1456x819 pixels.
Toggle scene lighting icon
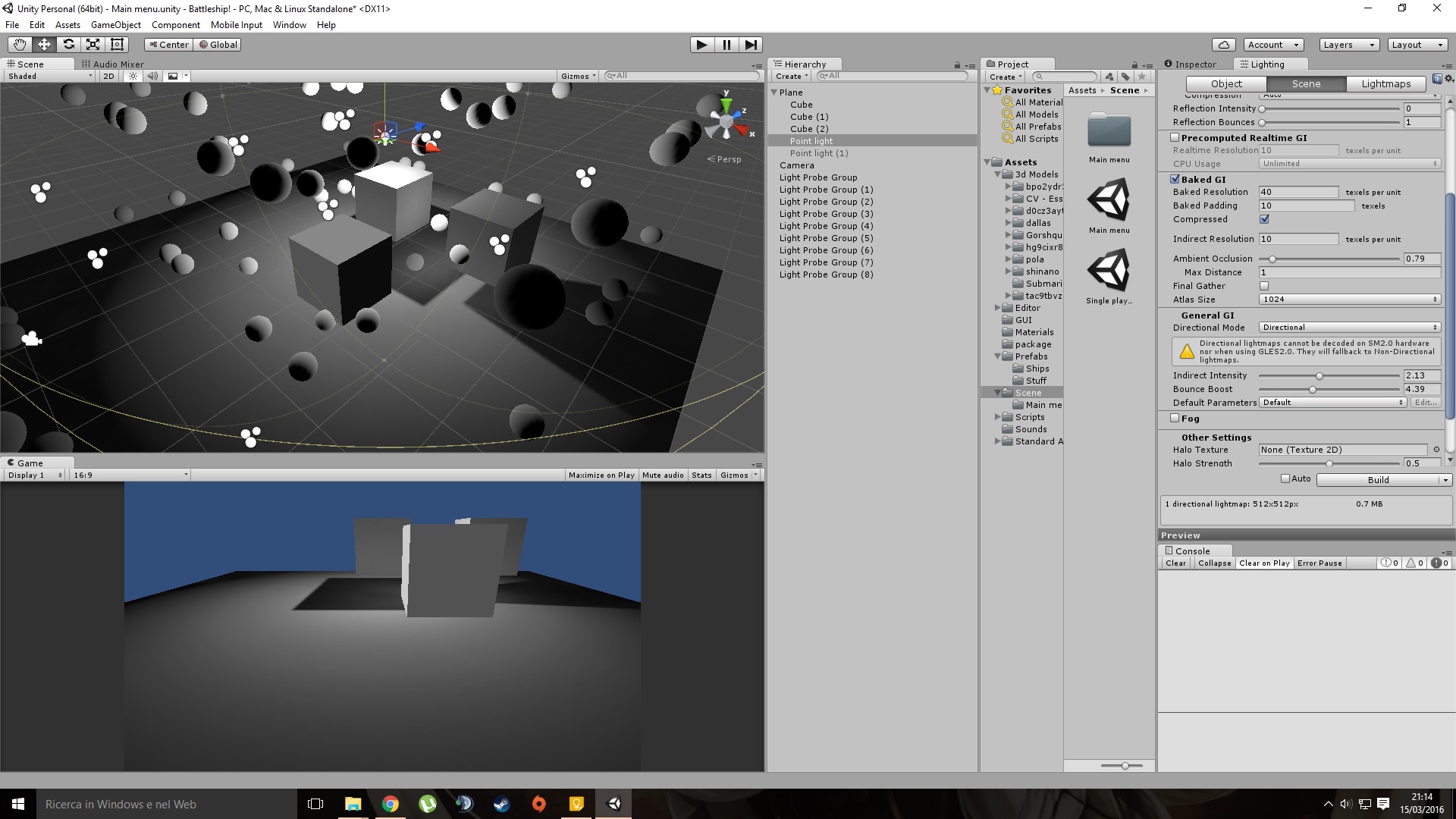[133, 76]
